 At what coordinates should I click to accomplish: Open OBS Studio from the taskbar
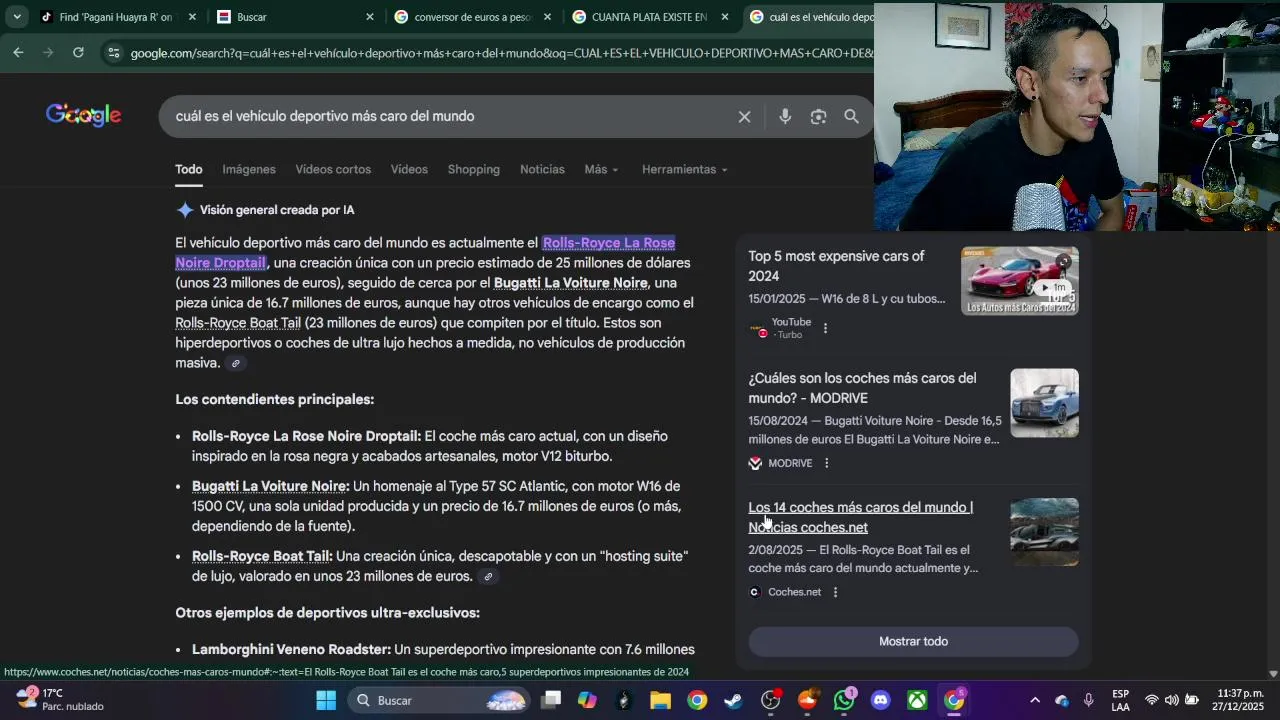pos(770,700)
